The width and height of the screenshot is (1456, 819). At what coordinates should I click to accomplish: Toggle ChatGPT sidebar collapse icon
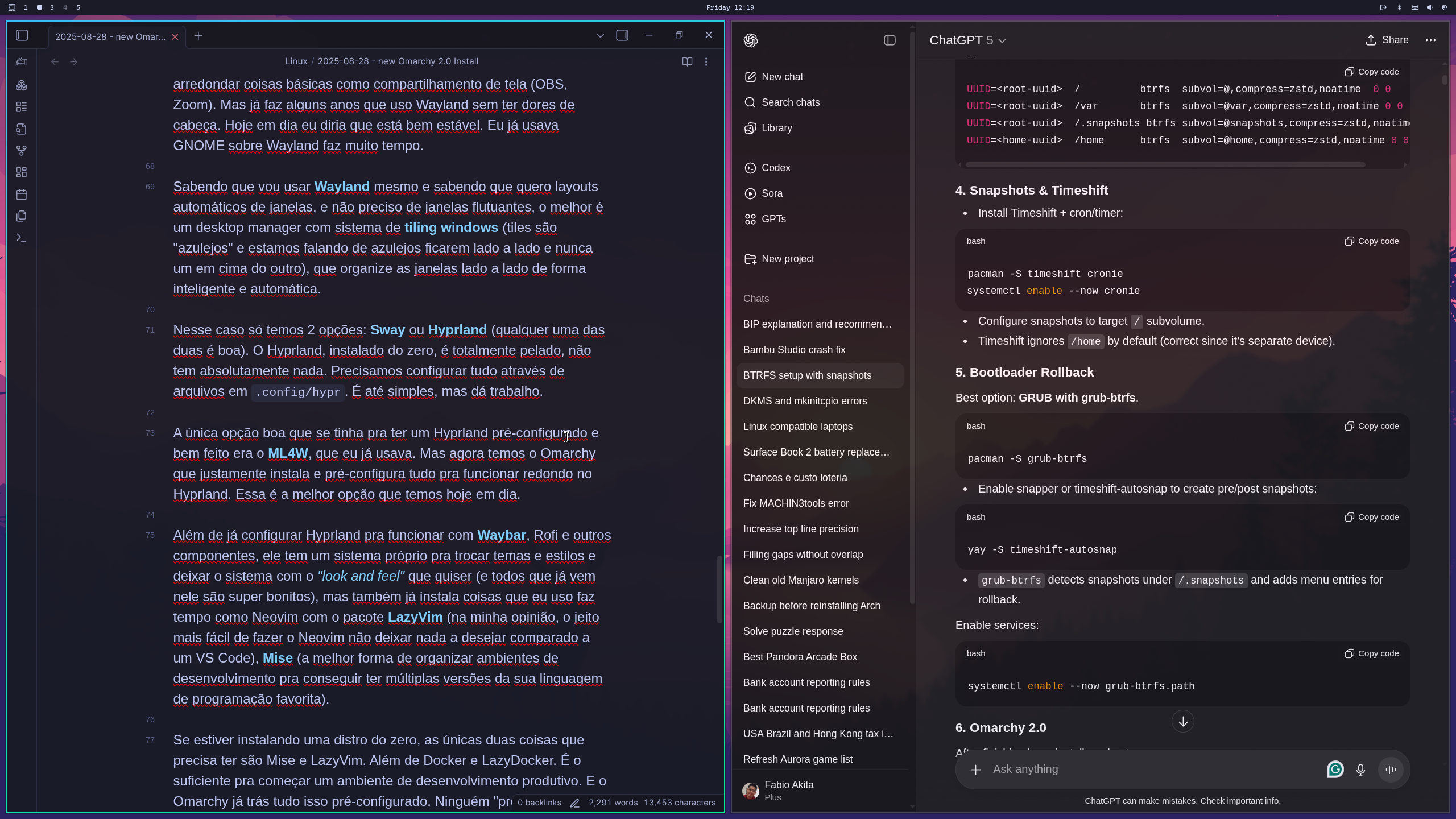coord(890,40)
